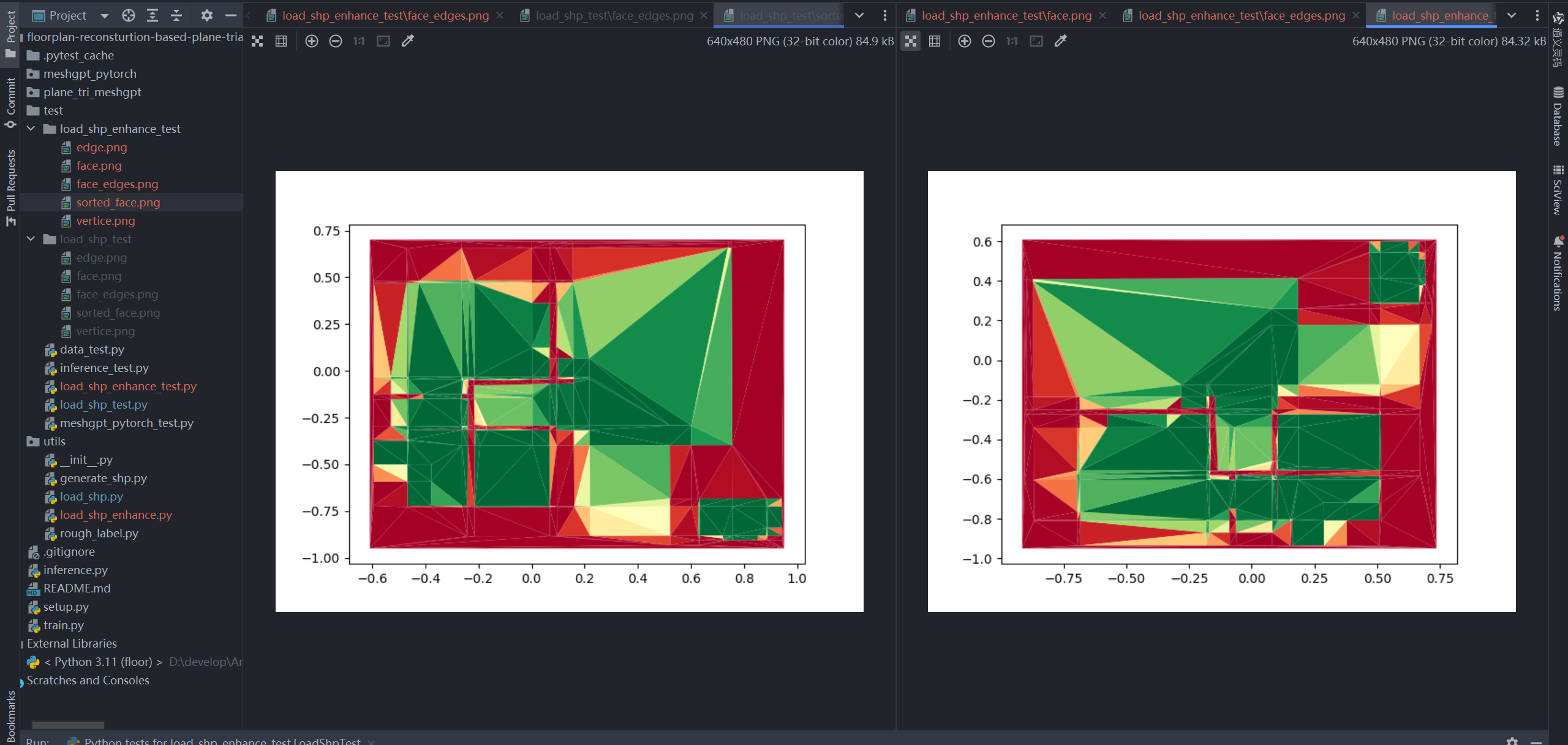Open load_shp_enhance_test.py file
1568x745 pixels.
point(128,386)
